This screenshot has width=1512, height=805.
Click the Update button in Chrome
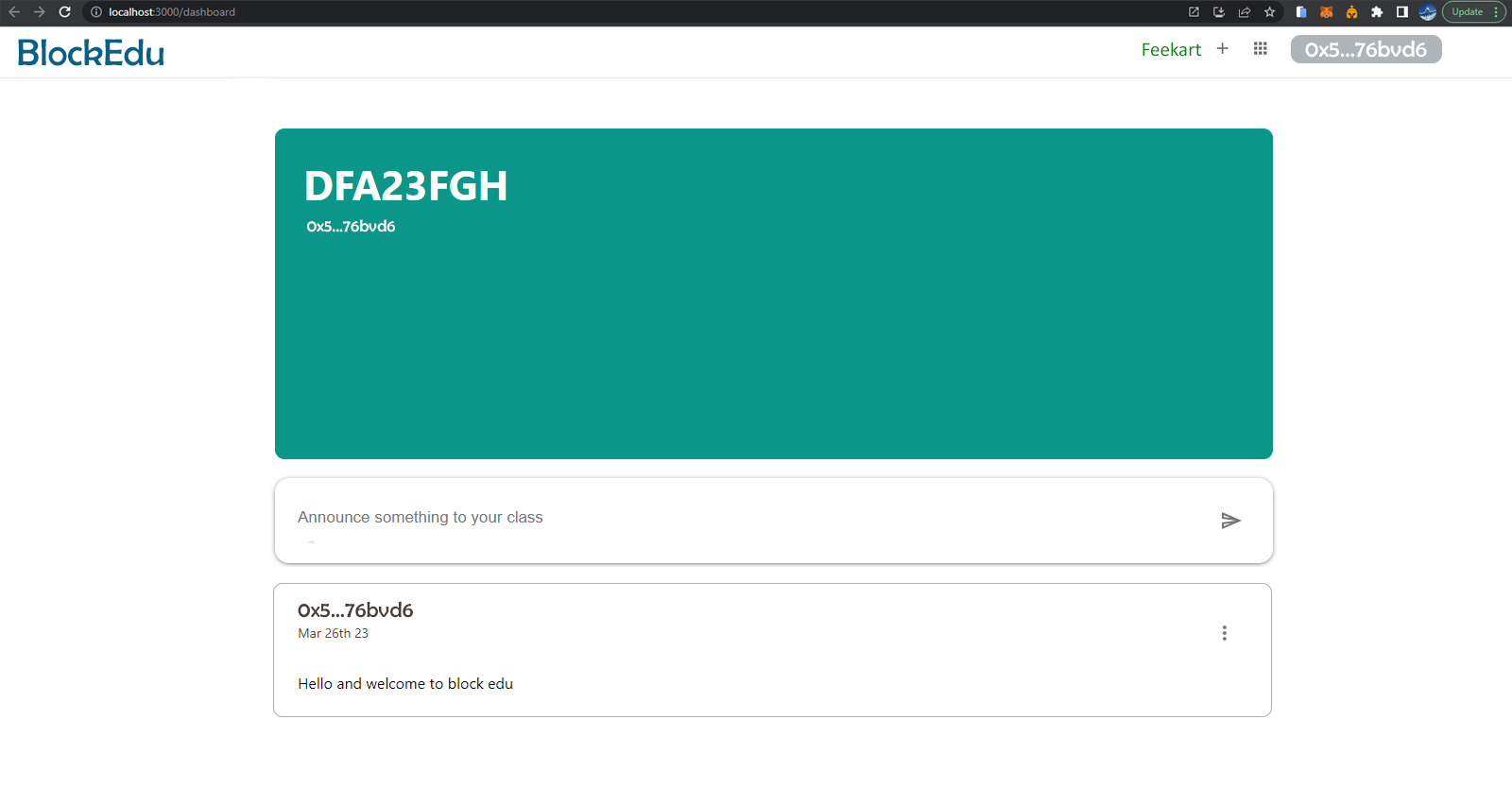click(x=1467, y=12)
